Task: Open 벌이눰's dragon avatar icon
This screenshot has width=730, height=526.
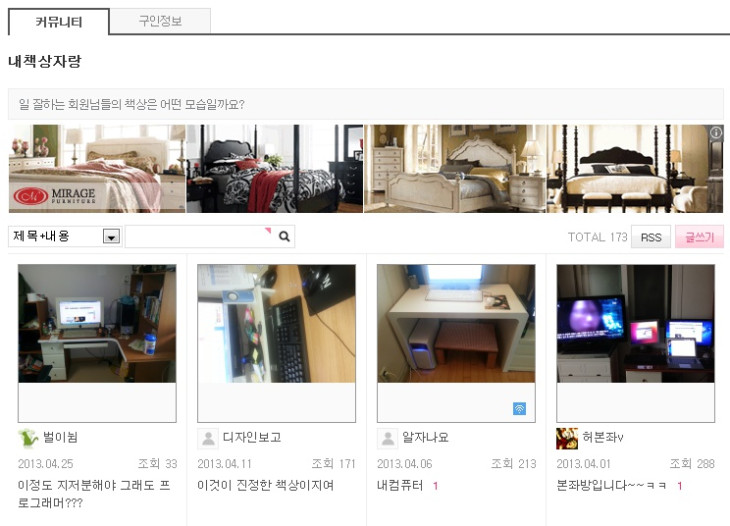Action: pyautogui.click(x=29, y=438)
